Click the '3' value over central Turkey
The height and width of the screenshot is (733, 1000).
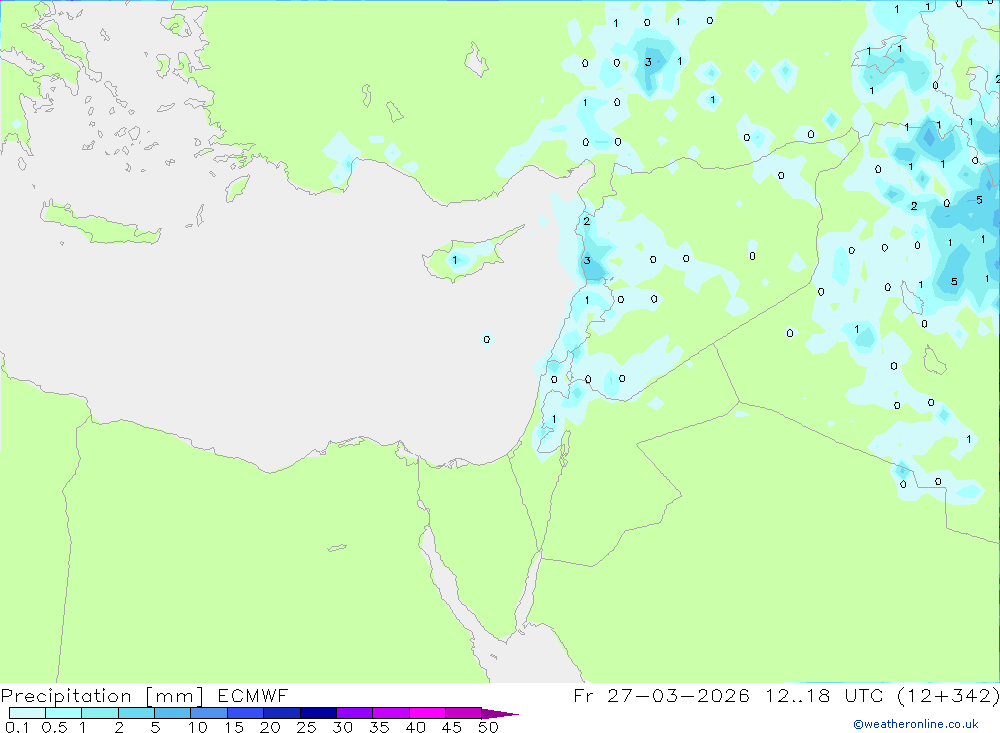tap(648, 62)
